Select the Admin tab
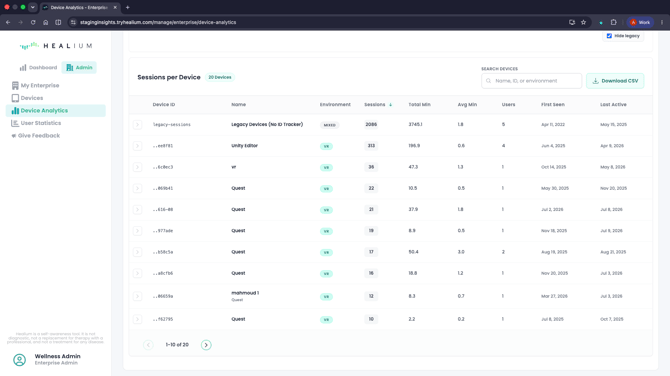670x376 pixels. pos(79,68)
